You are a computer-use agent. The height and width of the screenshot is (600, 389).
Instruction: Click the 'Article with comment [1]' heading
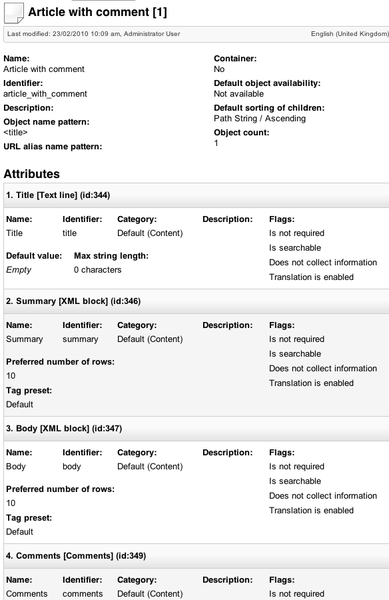coord(98,12)
